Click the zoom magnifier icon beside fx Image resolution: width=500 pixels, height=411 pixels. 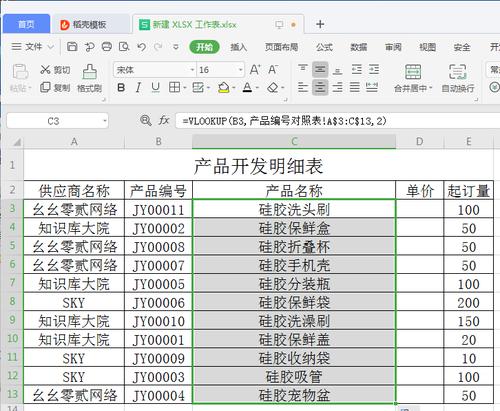pyautogui.click(x=146, y=120)
